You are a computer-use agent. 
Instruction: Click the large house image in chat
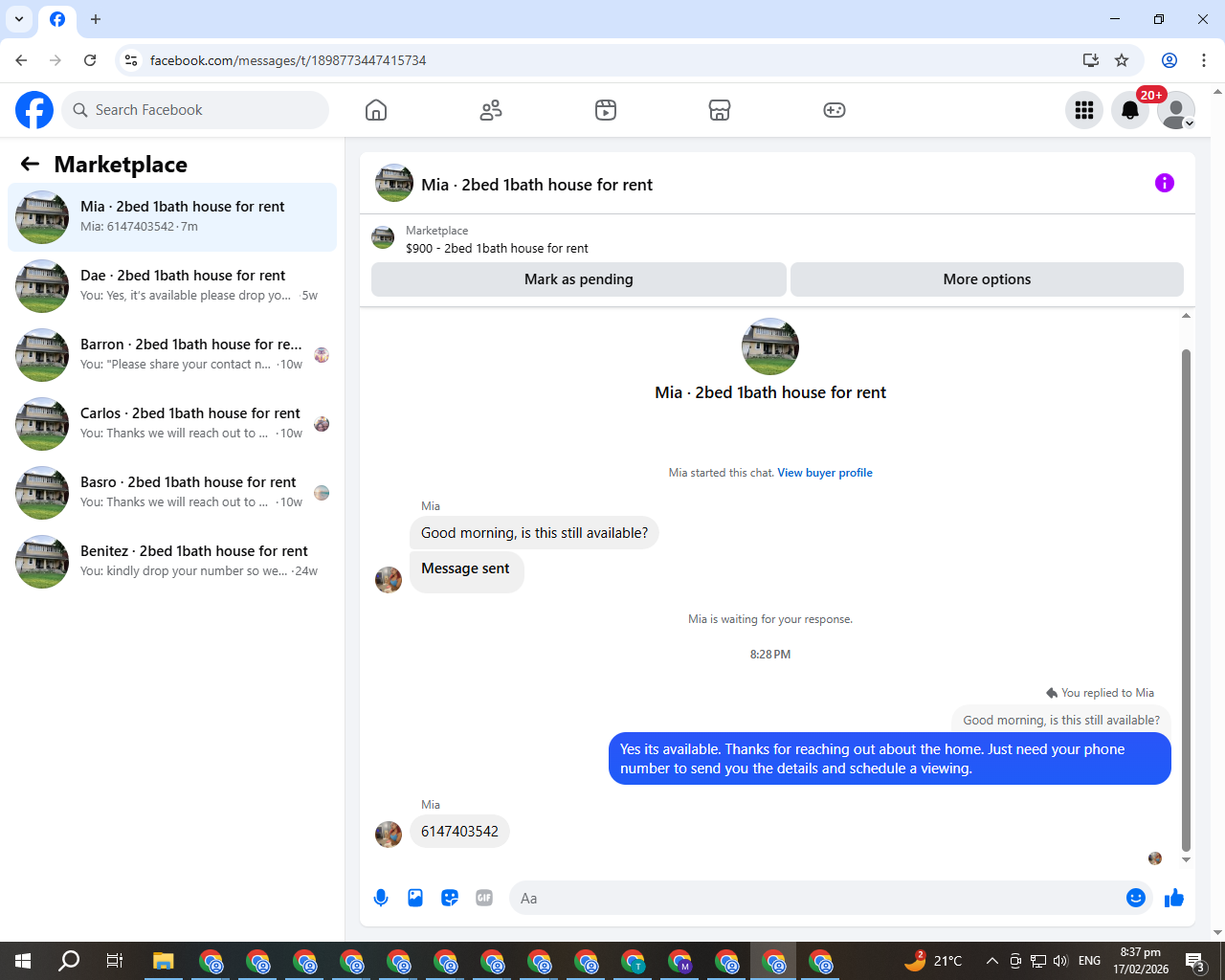770,346
